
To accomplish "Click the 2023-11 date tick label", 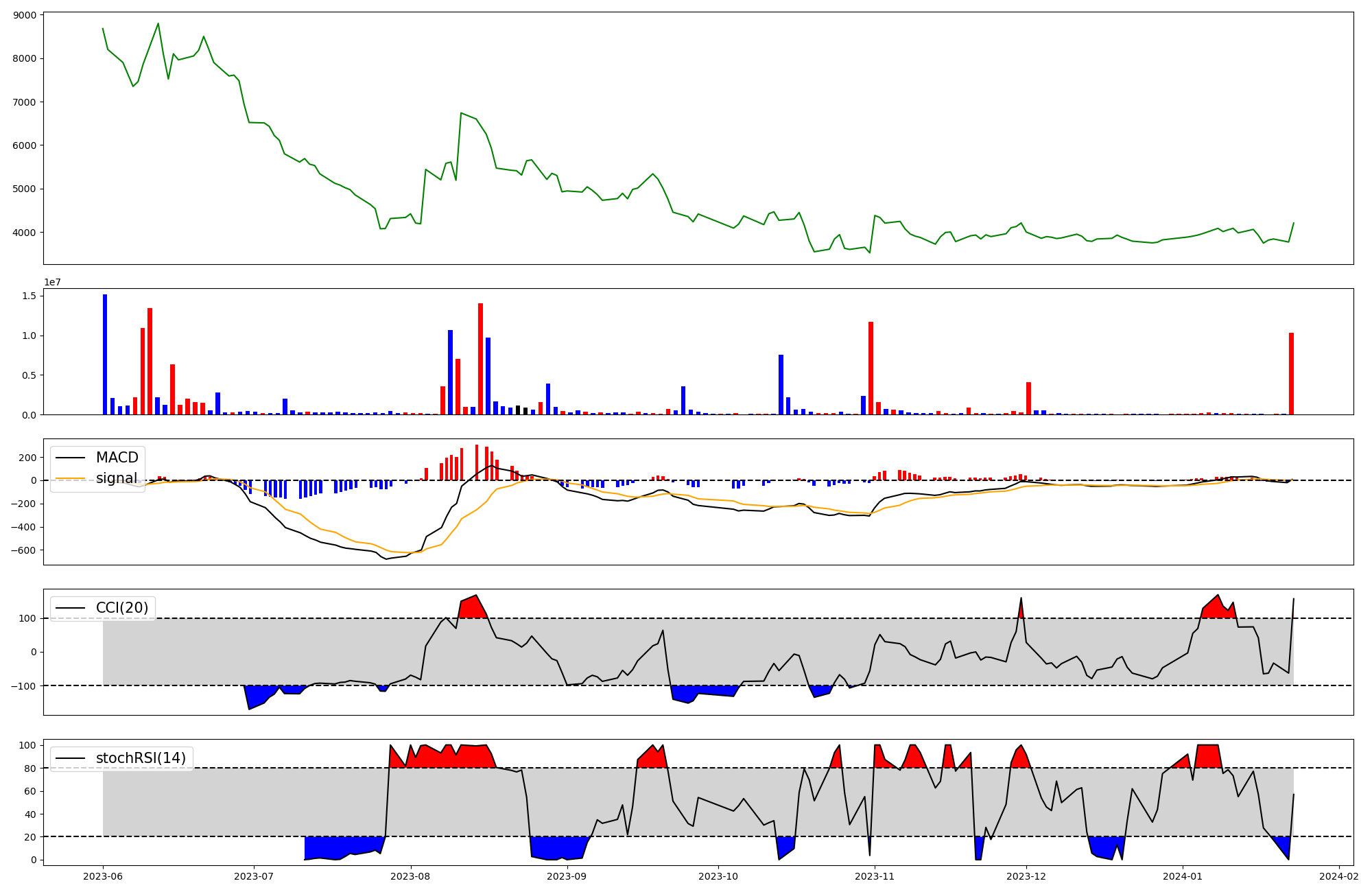I will click(875, 876).
